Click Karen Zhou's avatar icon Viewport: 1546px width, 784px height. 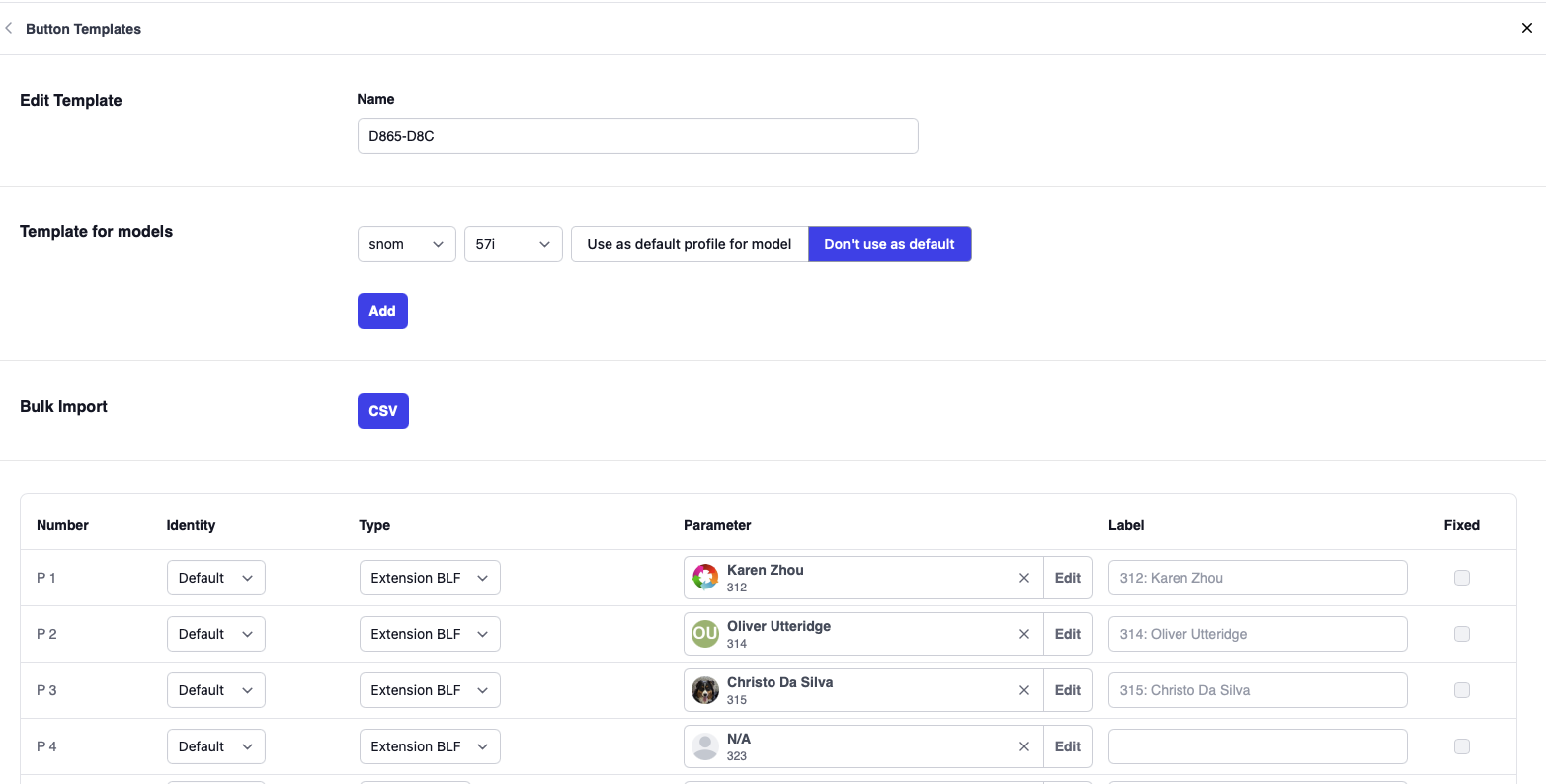click(705, 578)
